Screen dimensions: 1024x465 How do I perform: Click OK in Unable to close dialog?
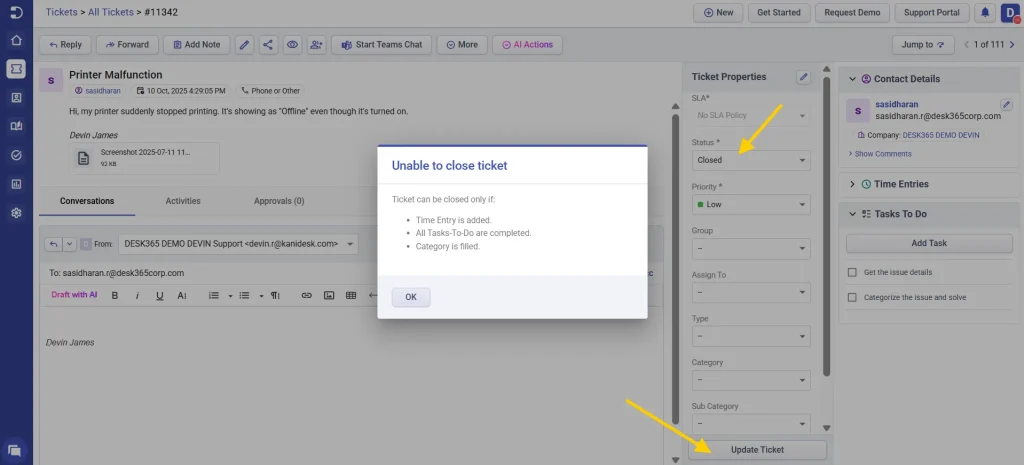[x=410, y=297]
